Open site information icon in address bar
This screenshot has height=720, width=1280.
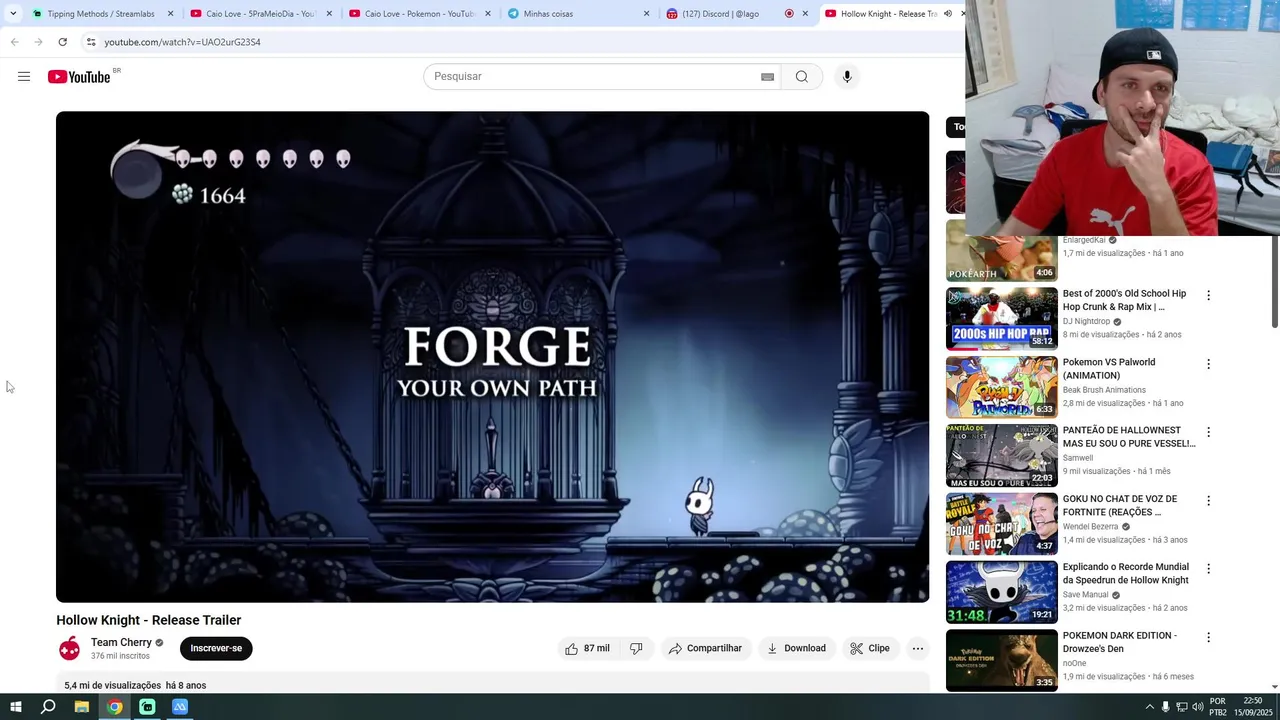pos(90,42)
